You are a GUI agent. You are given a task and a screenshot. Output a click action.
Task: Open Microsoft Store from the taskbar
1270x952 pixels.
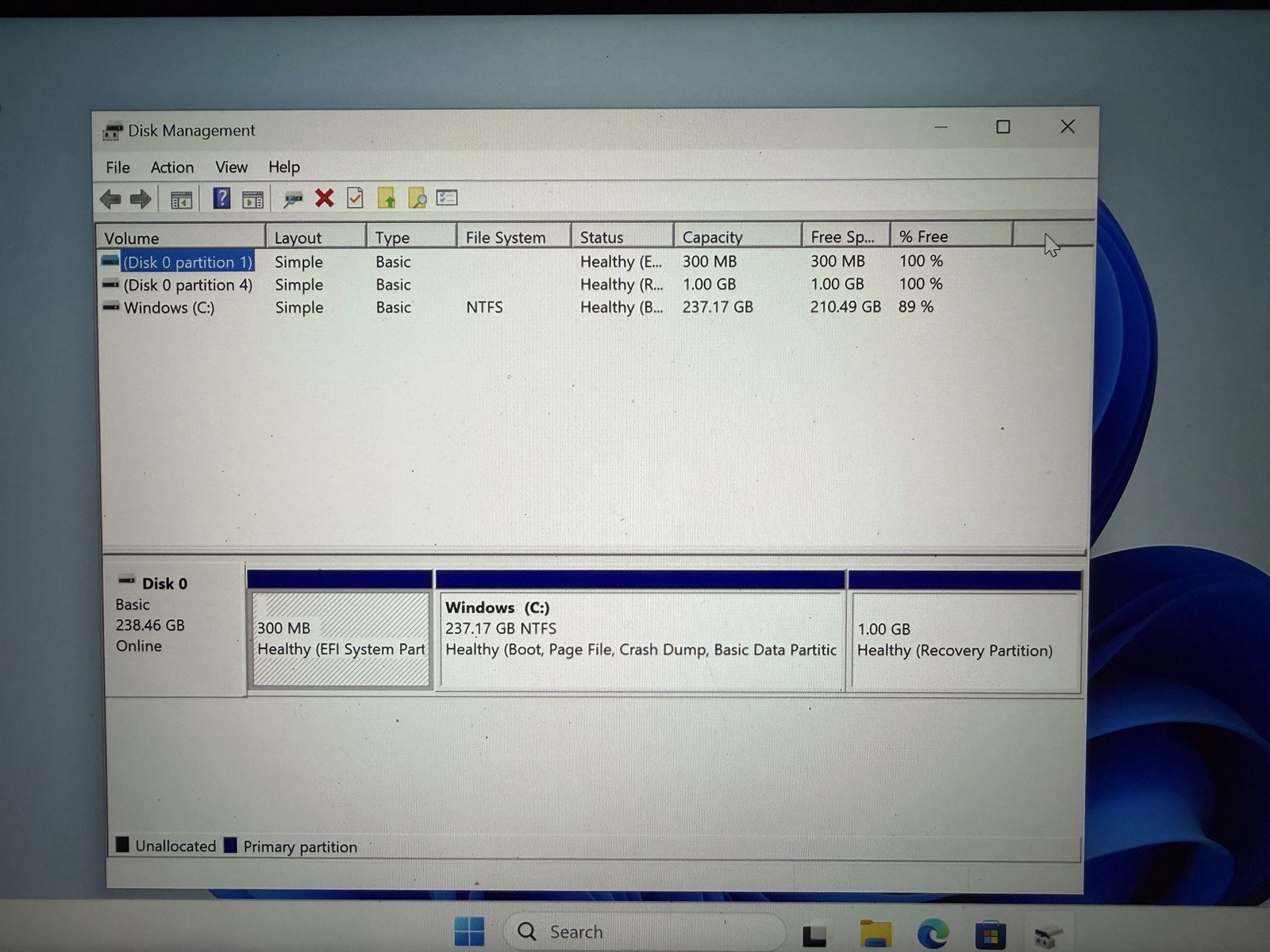coord(990,935)
